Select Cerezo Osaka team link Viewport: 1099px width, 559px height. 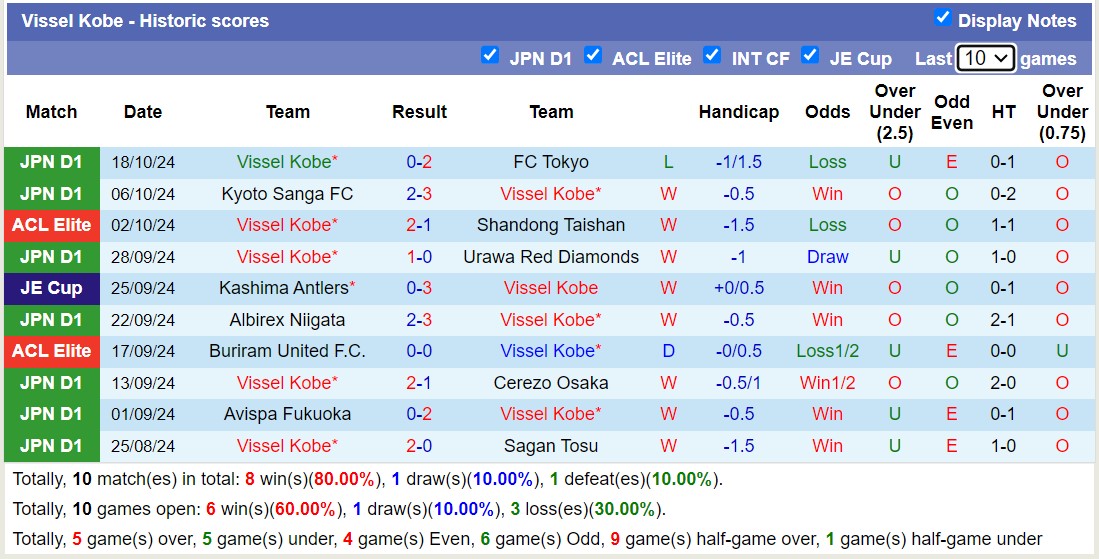pos(551,383)
